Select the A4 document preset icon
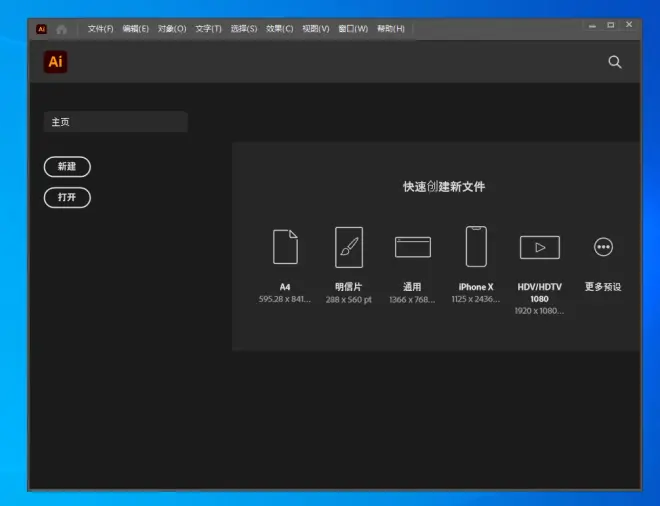Image resolution: width=660 pixels, height=506 pixels. click(x=285, y=247)
